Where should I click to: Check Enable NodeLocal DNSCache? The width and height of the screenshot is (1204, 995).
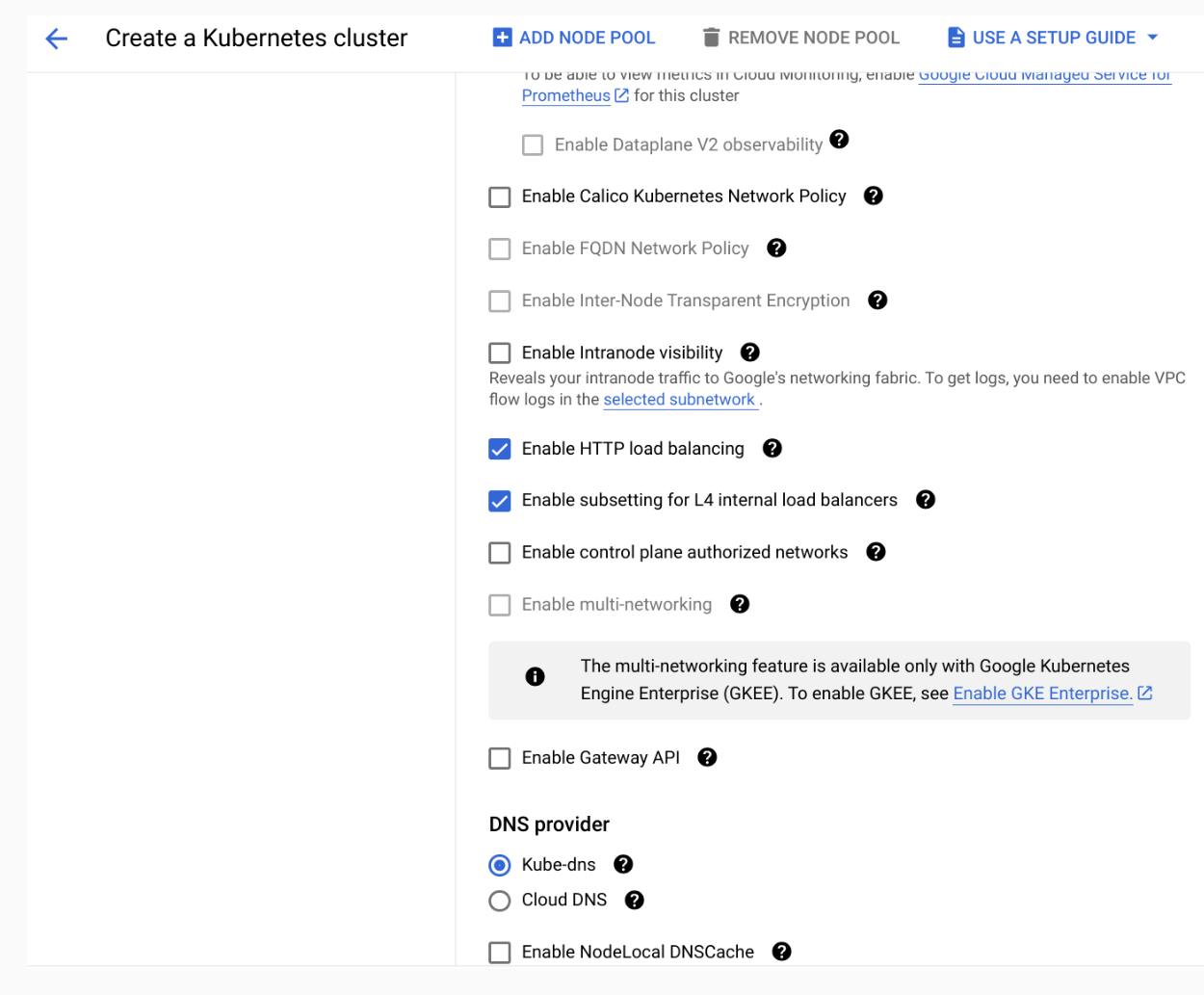click(x=500, y=953)
